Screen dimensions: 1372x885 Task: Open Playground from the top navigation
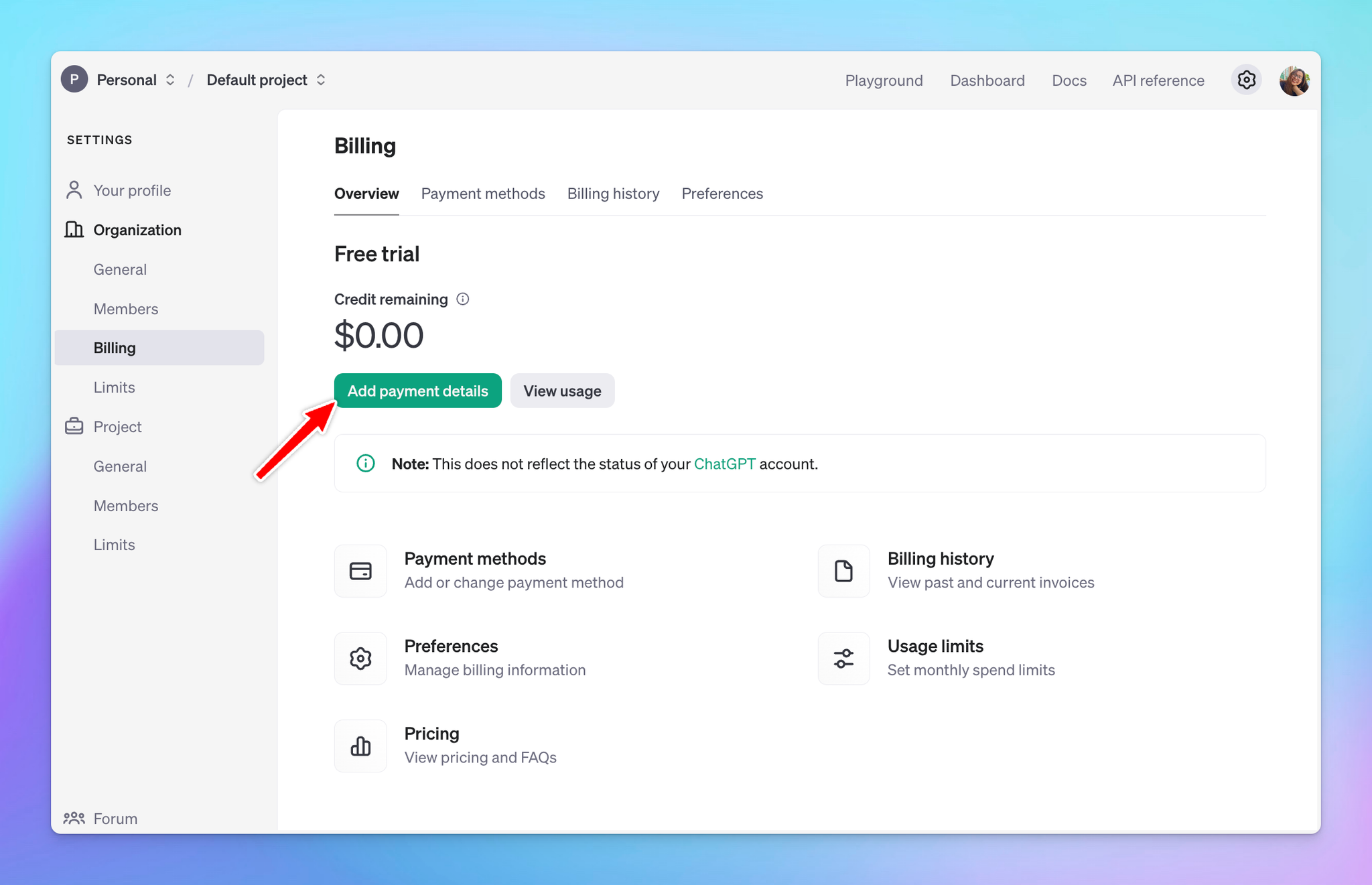[x=884, y=80]
